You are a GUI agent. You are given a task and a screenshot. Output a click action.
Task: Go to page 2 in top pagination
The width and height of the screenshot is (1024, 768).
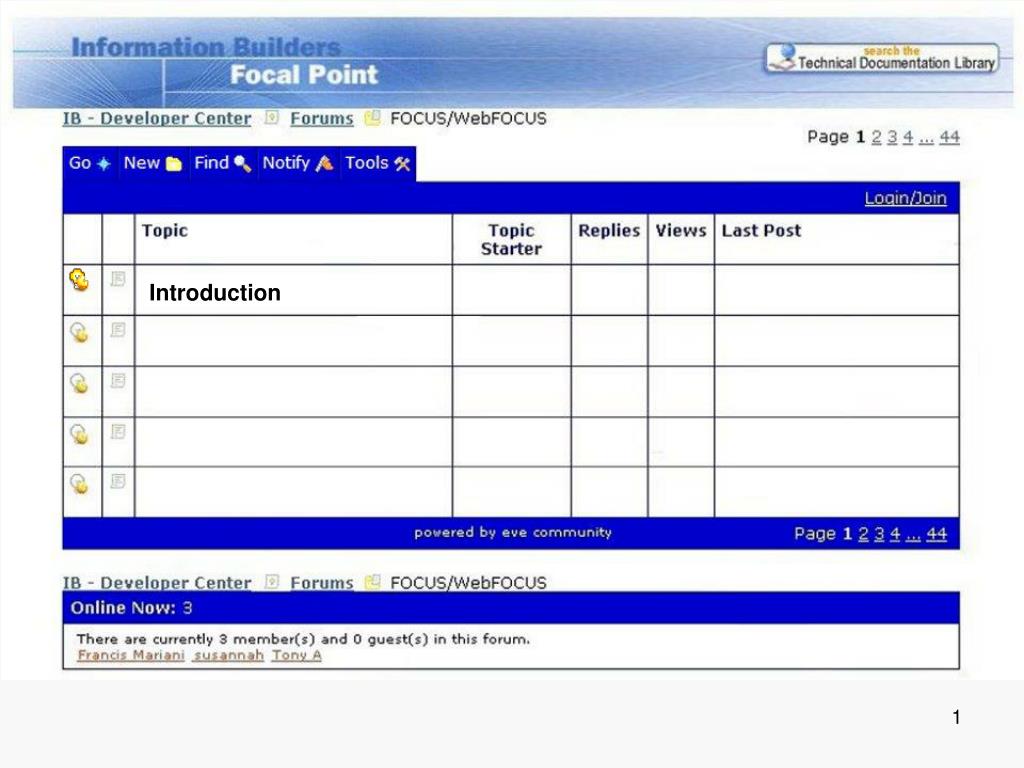point(876,137)
